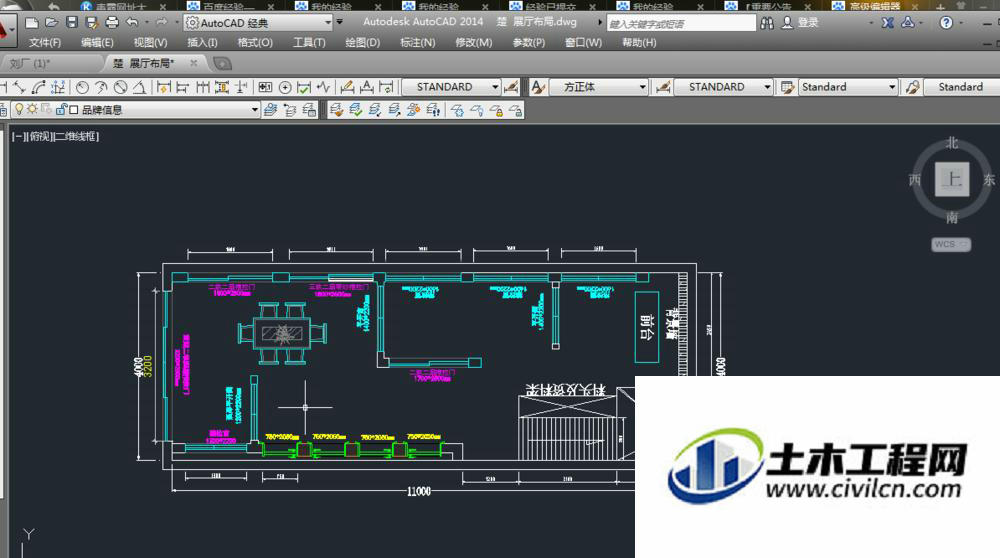
Task: Click the search keyword input field
Action: (x=680, y=24)
